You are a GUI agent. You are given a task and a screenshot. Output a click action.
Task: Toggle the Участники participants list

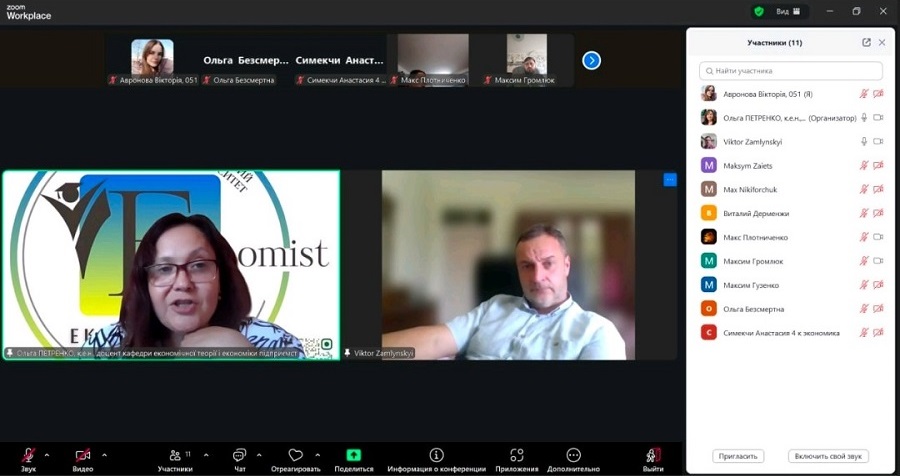point(175,456)
